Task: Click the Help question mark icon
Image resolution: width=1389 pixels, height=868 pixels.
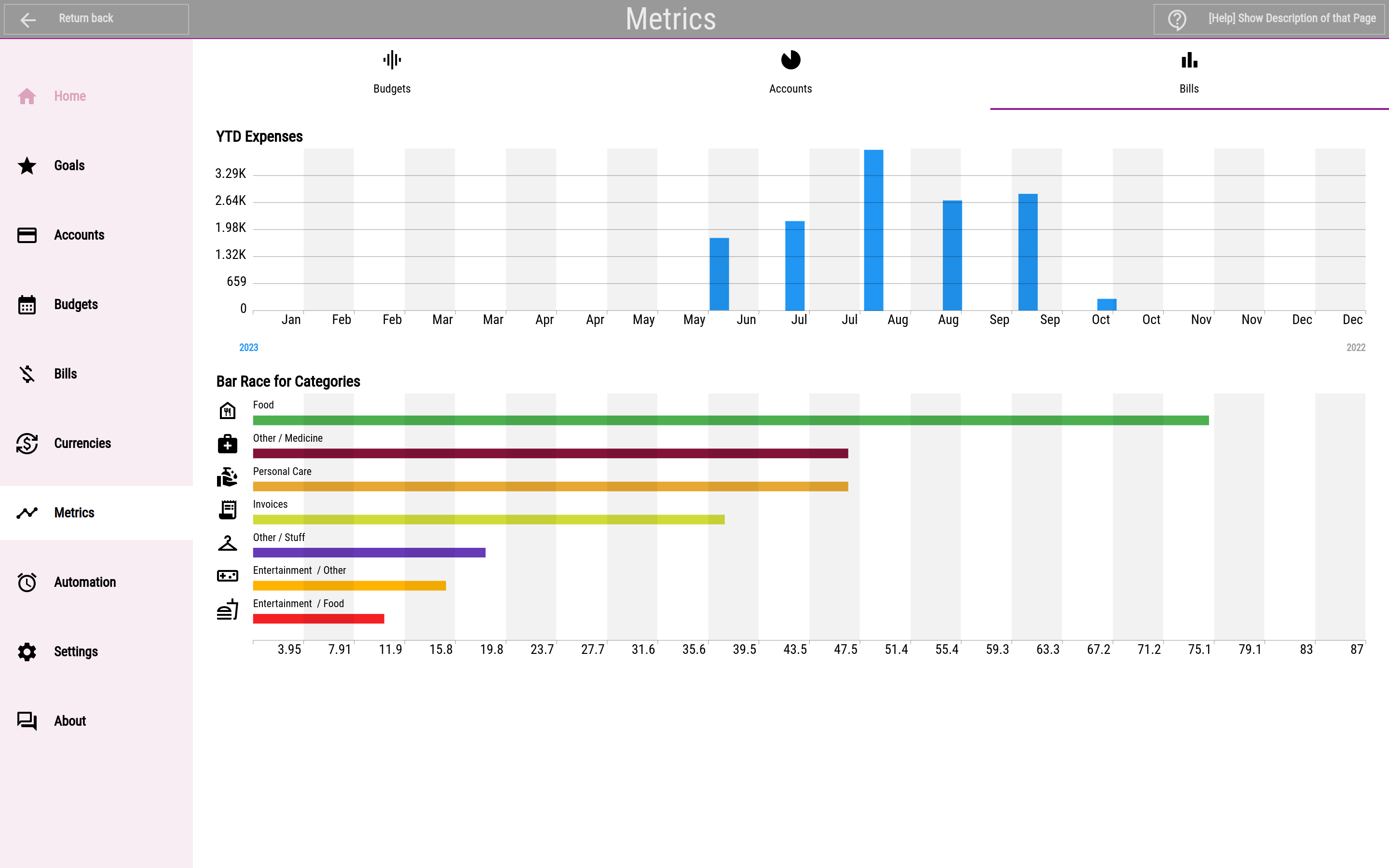Action: point(1177,19)
